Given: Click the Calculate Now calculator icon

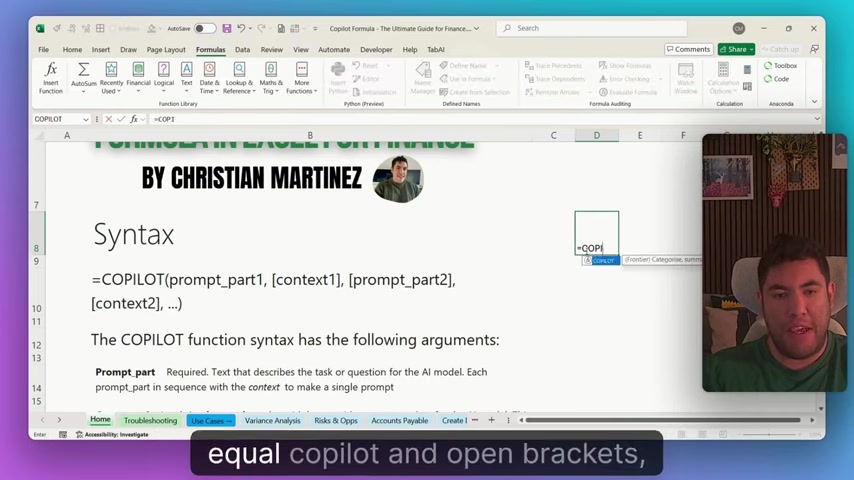Looking at the screenshot, I should coord(747,69).
